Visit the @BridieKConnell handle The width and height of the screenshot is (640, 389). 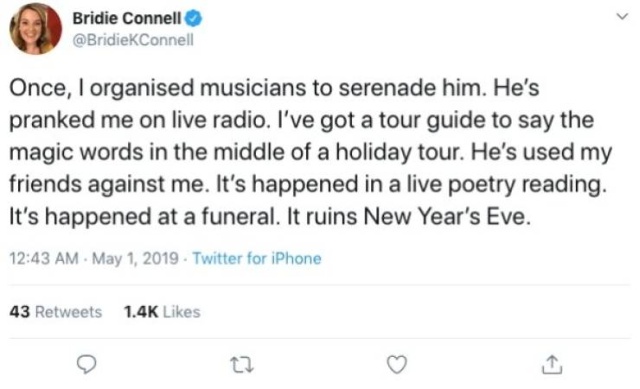click(x=133, y=40)
